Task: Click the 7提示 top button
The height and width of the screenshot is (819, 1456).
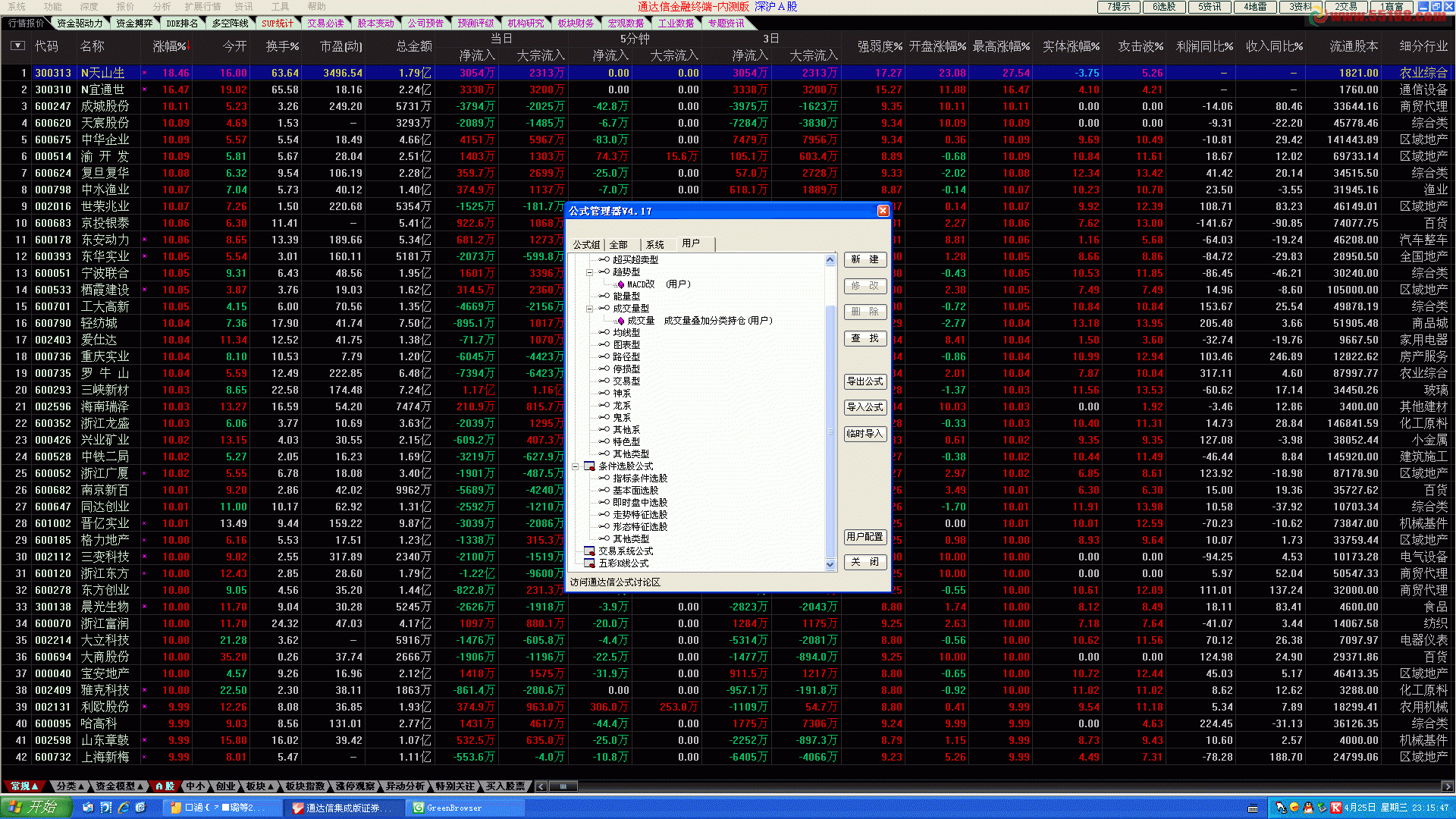Action: click(1118, 7)
